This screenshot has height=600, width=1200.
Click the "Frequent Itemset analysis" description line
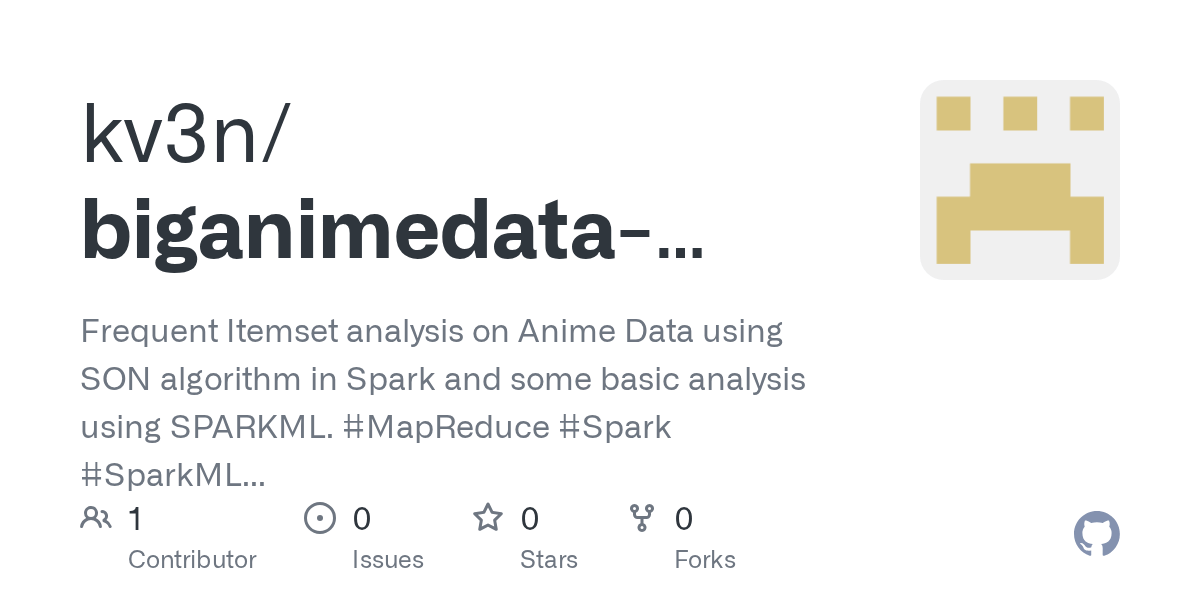pyautogui.click(x=431, y=330)
